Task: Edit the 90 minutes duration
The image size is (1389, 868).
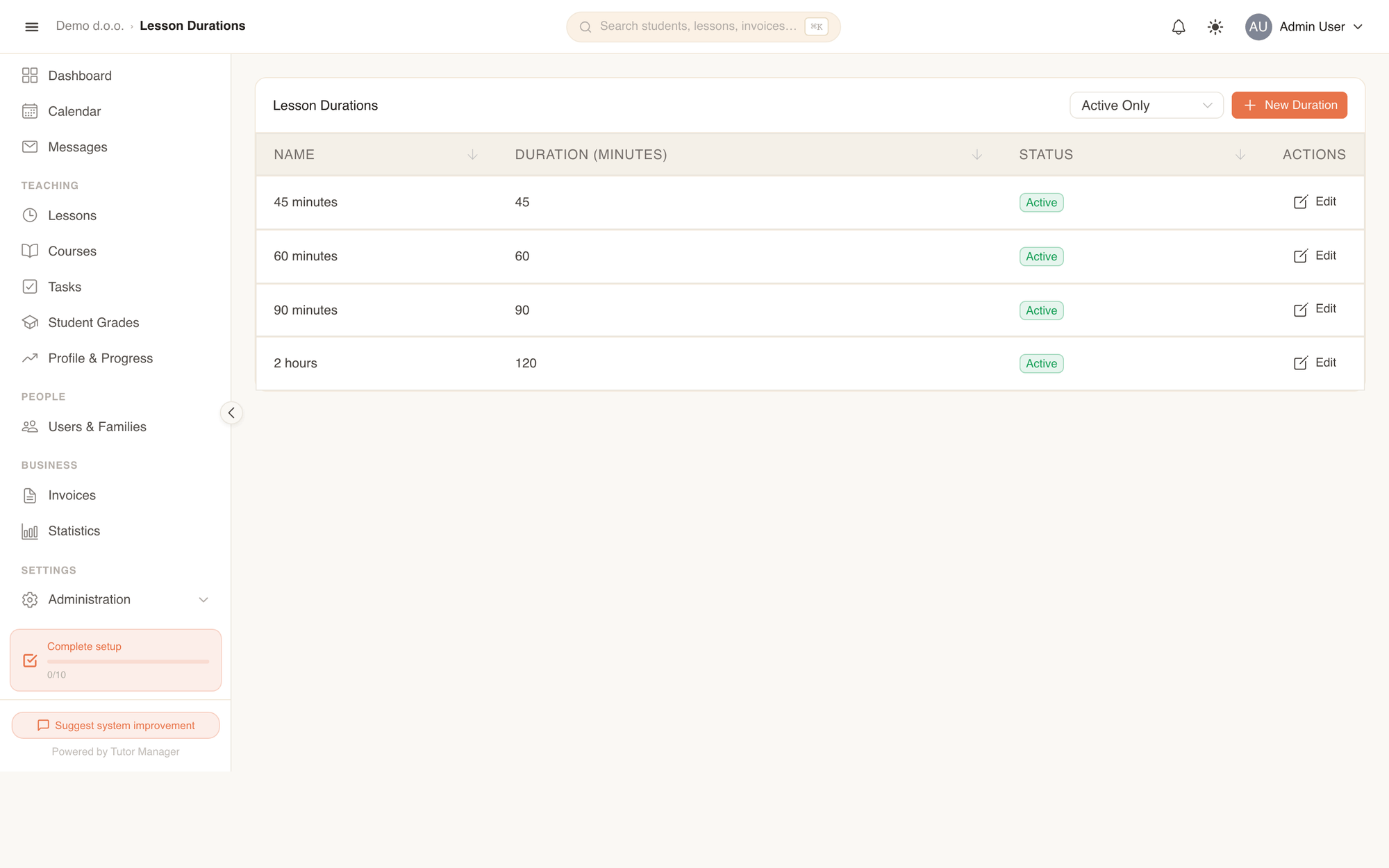Action: click(1315, 309)
